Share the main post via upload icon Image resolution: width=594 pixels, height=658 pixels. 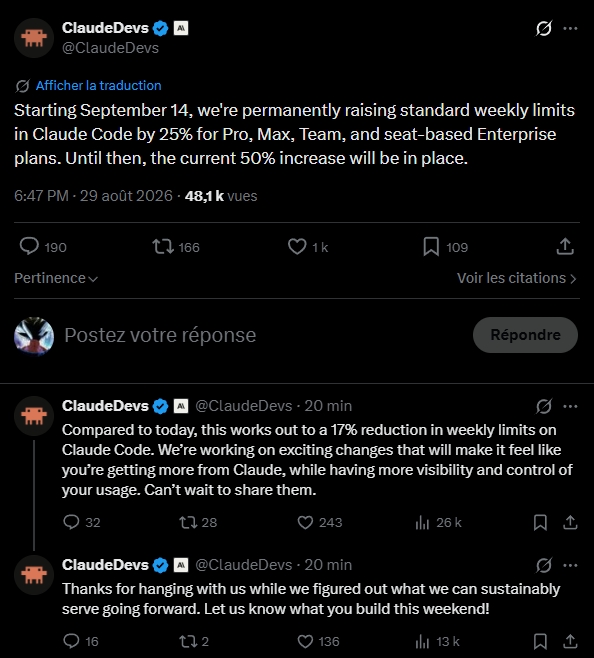point(565,246)
